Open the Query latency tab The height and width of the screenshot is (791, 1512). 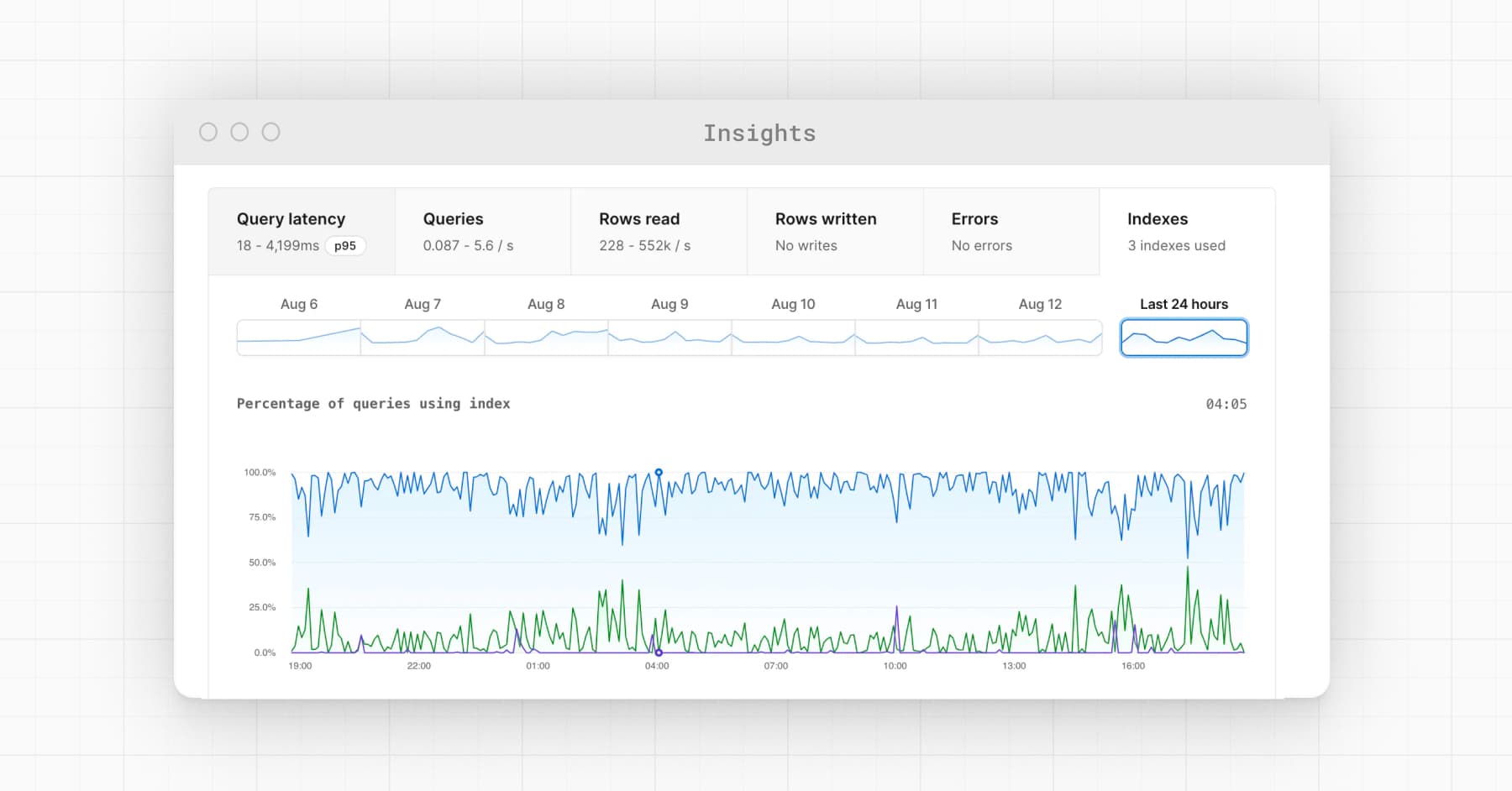(x=302, y=232)
